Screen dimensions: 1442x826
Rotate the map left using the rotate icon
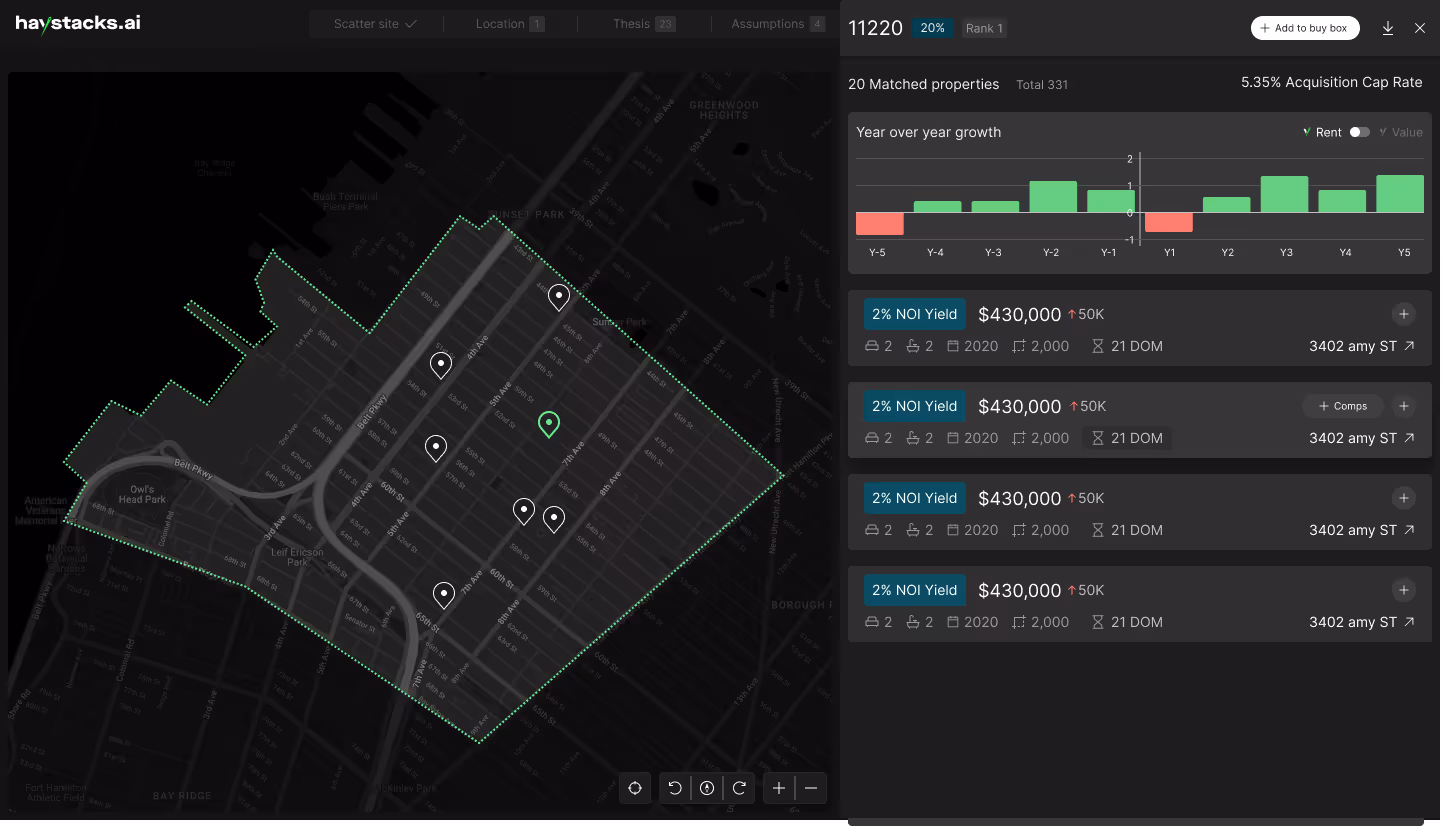click(x=674, y=788)
